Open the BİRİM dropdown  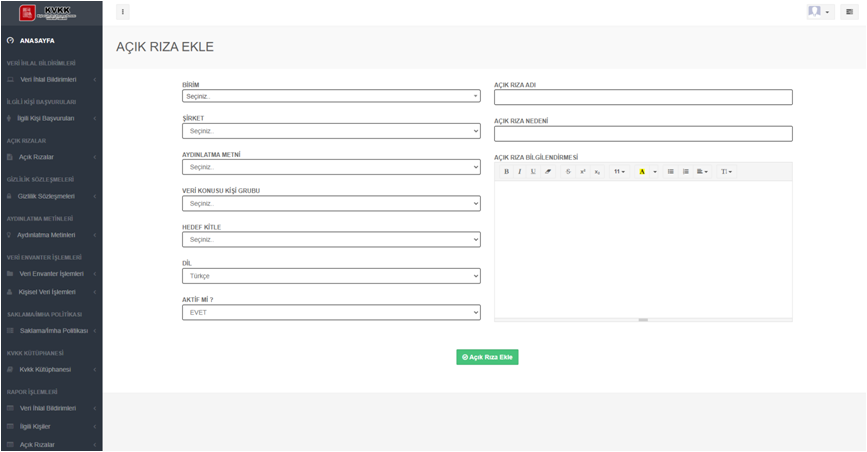click(x=331, y=96)
